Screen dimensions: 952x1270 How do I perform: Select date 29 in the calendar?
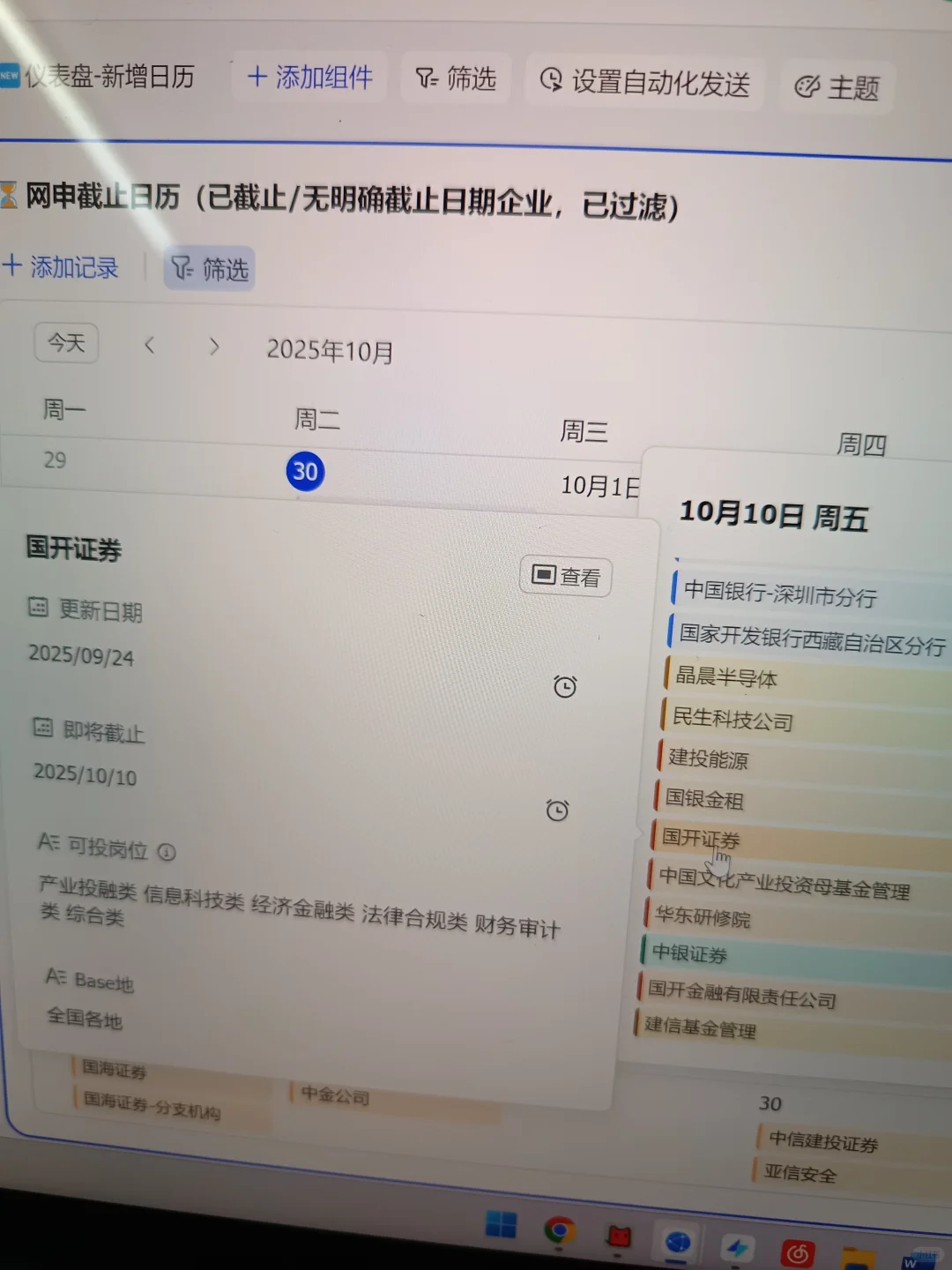pyautogui.click(x=55, y=459)
